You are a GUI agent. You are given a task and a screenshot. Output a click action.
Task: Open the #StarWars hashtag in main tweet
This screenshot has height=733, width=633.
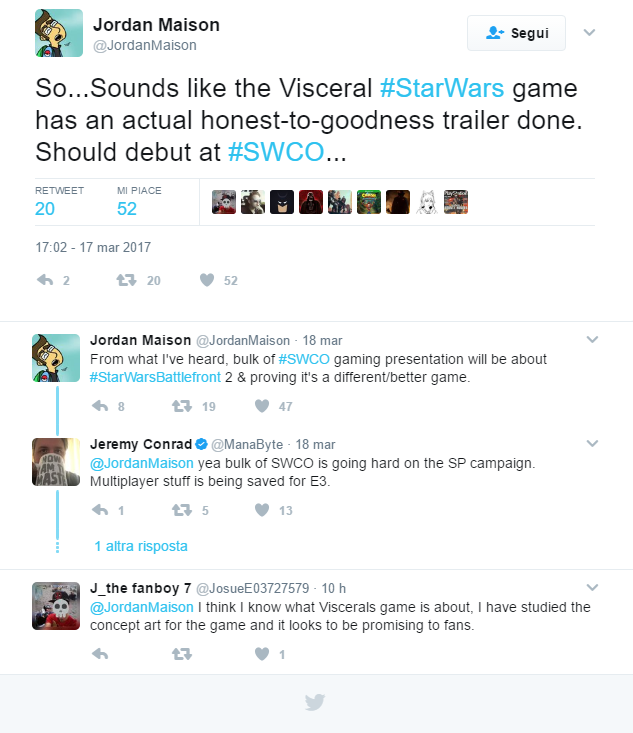coord(443,88)
